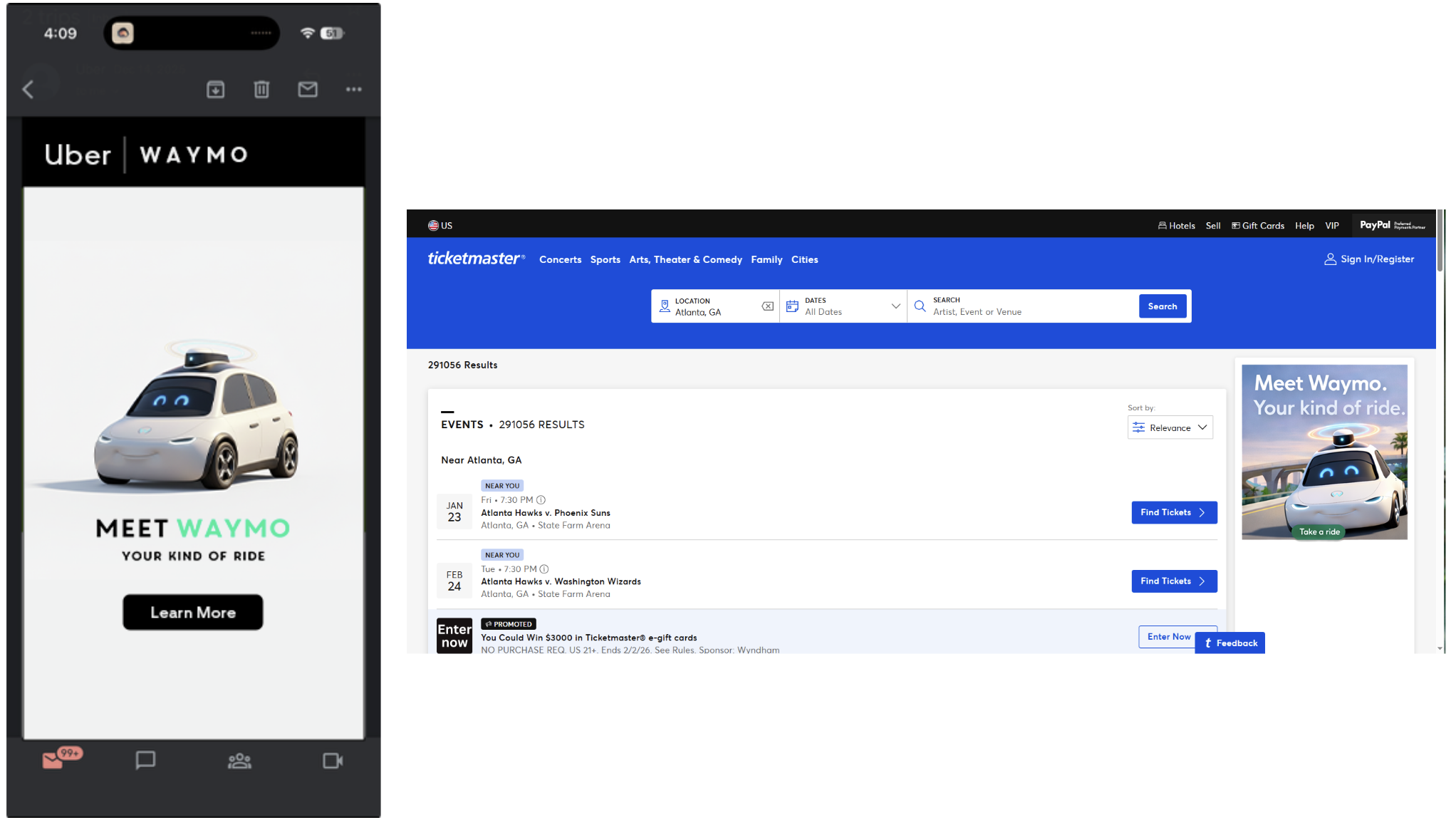Open the chat tab icon at bottom

(x=145, y=760)
